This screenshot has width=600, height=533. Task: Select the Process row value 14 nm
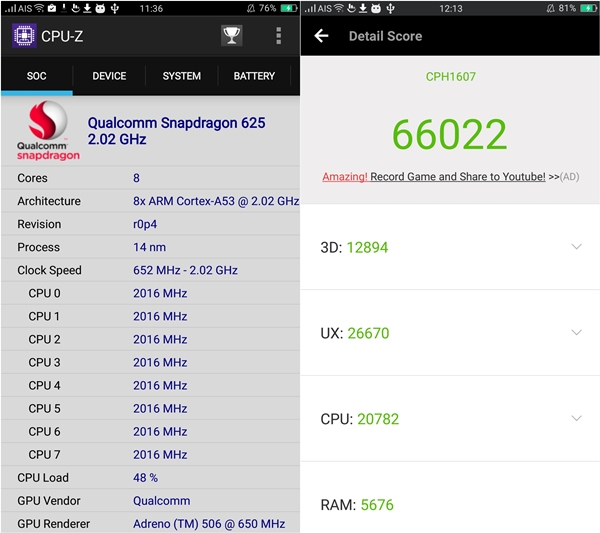click(x=150, y=247)
